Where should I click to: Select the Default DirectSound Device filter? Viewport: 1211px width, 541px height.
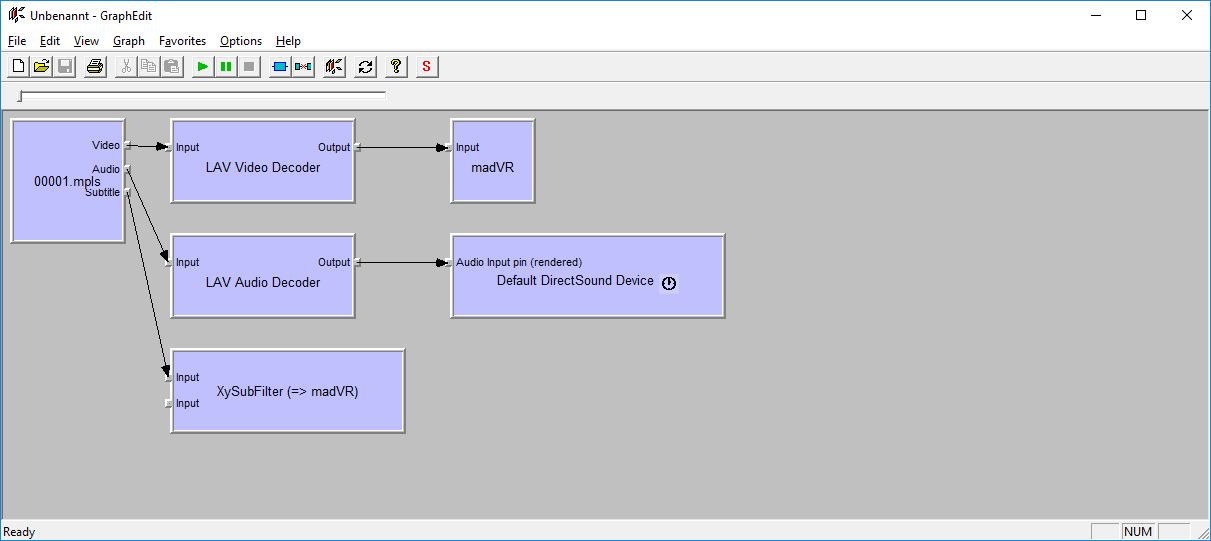tap(587, 276)
